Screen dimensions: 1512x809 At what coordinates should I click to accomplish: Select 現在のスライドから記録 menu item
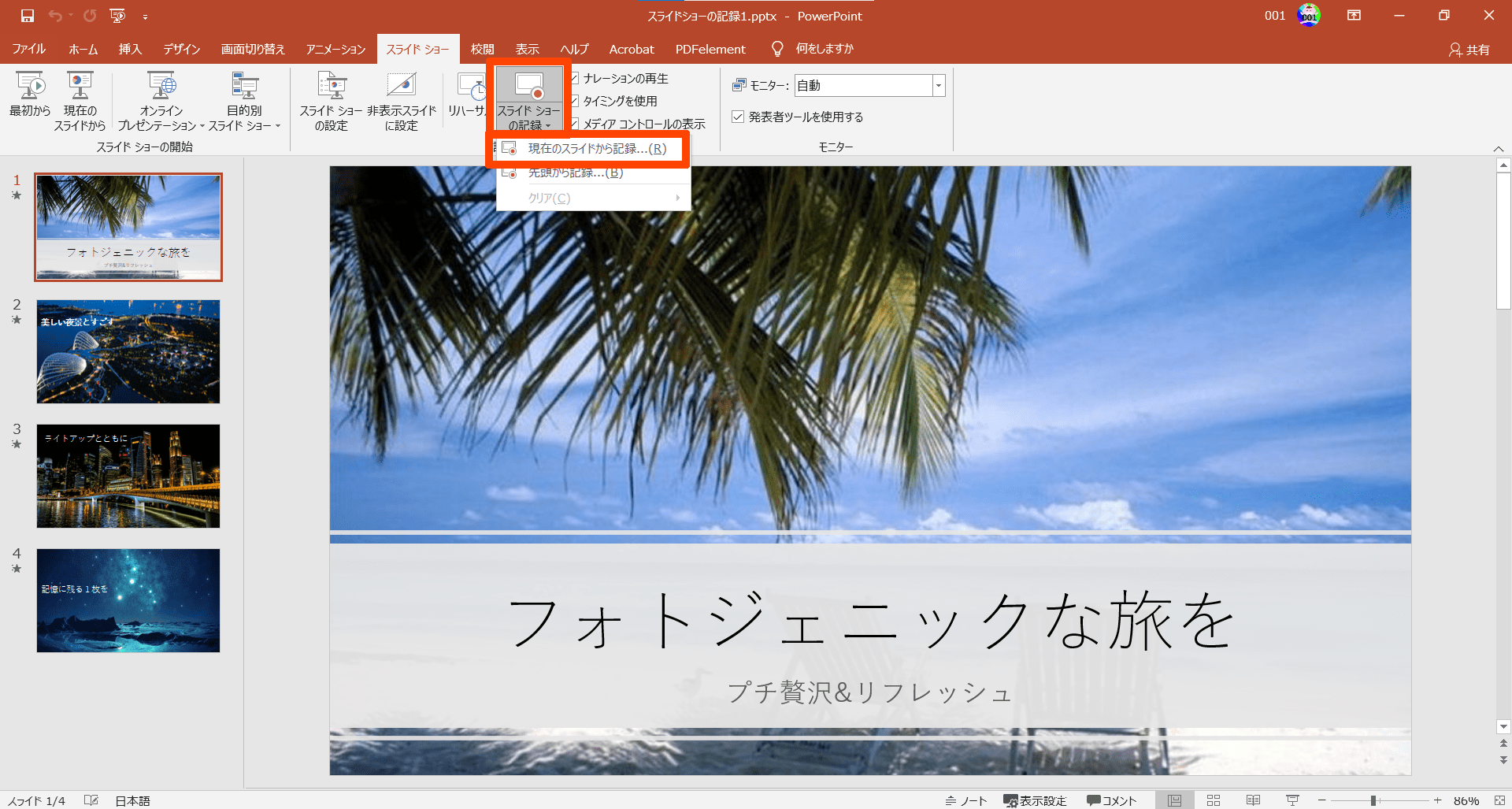(596, 149)
